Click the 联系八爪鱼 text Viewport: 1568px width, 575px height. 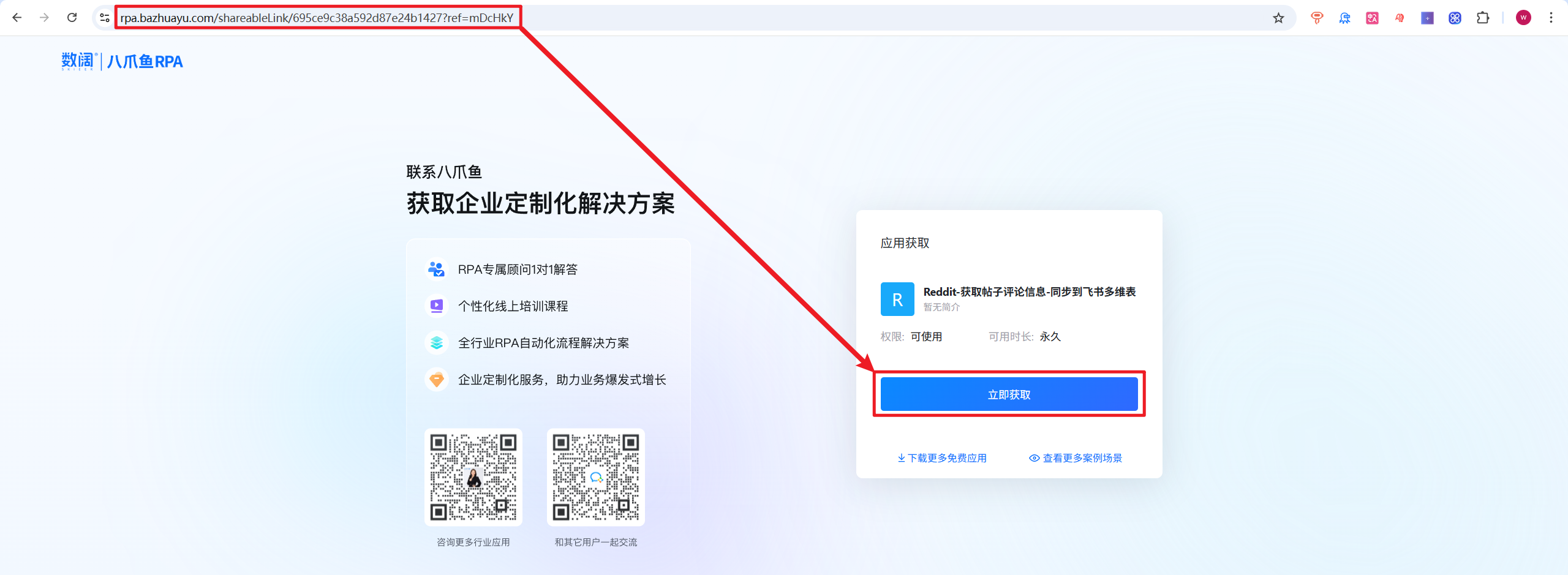pyautogui.click(x=444, y=172)
